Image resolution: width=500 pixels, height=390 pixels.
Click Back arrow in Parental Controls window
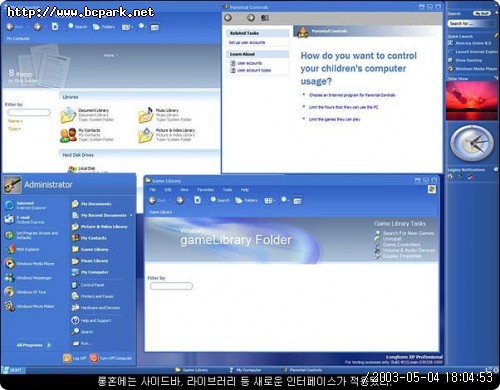228,18
